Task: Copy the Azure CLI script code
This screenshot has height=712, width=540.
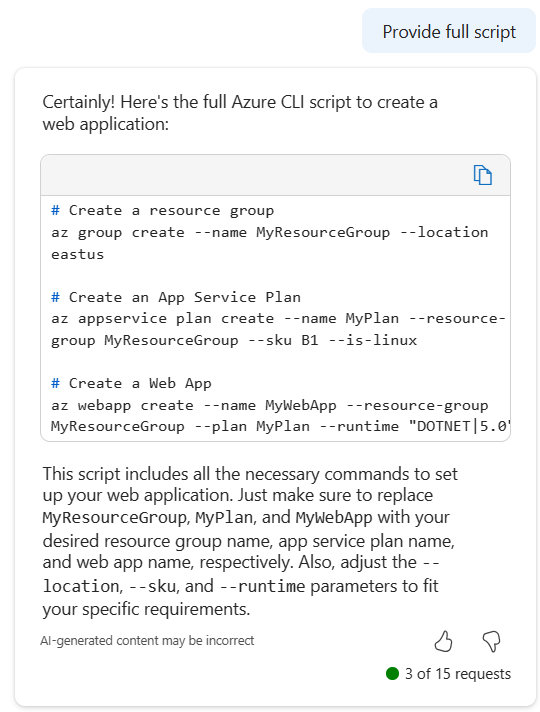Action: [482, 175]
